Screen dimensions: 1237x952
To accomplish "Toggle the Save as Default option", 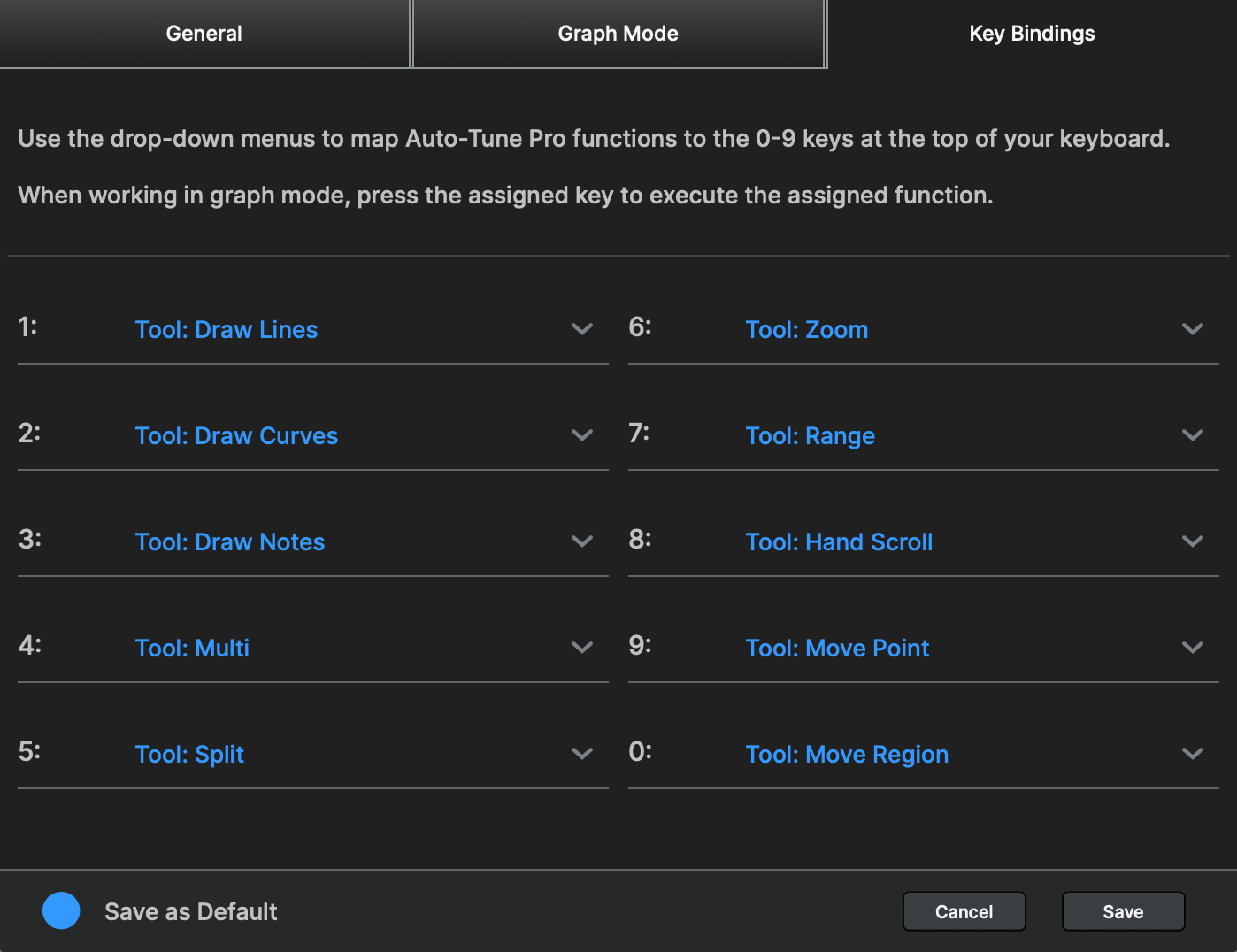I will [61, 910].
